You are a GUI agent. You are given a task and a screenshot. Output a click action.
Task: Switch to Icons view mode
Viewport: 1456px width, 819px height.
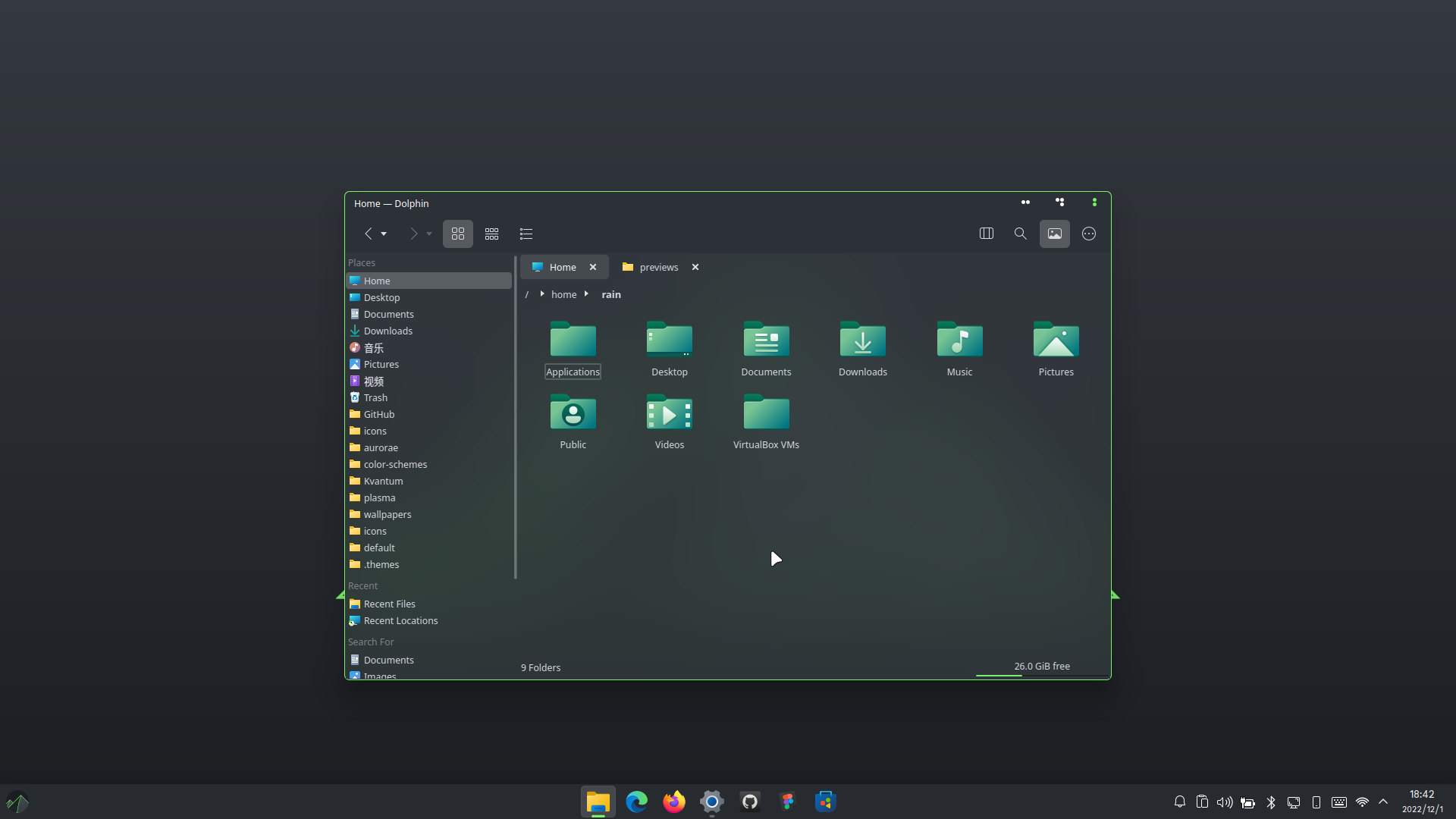tap(458, 234)
